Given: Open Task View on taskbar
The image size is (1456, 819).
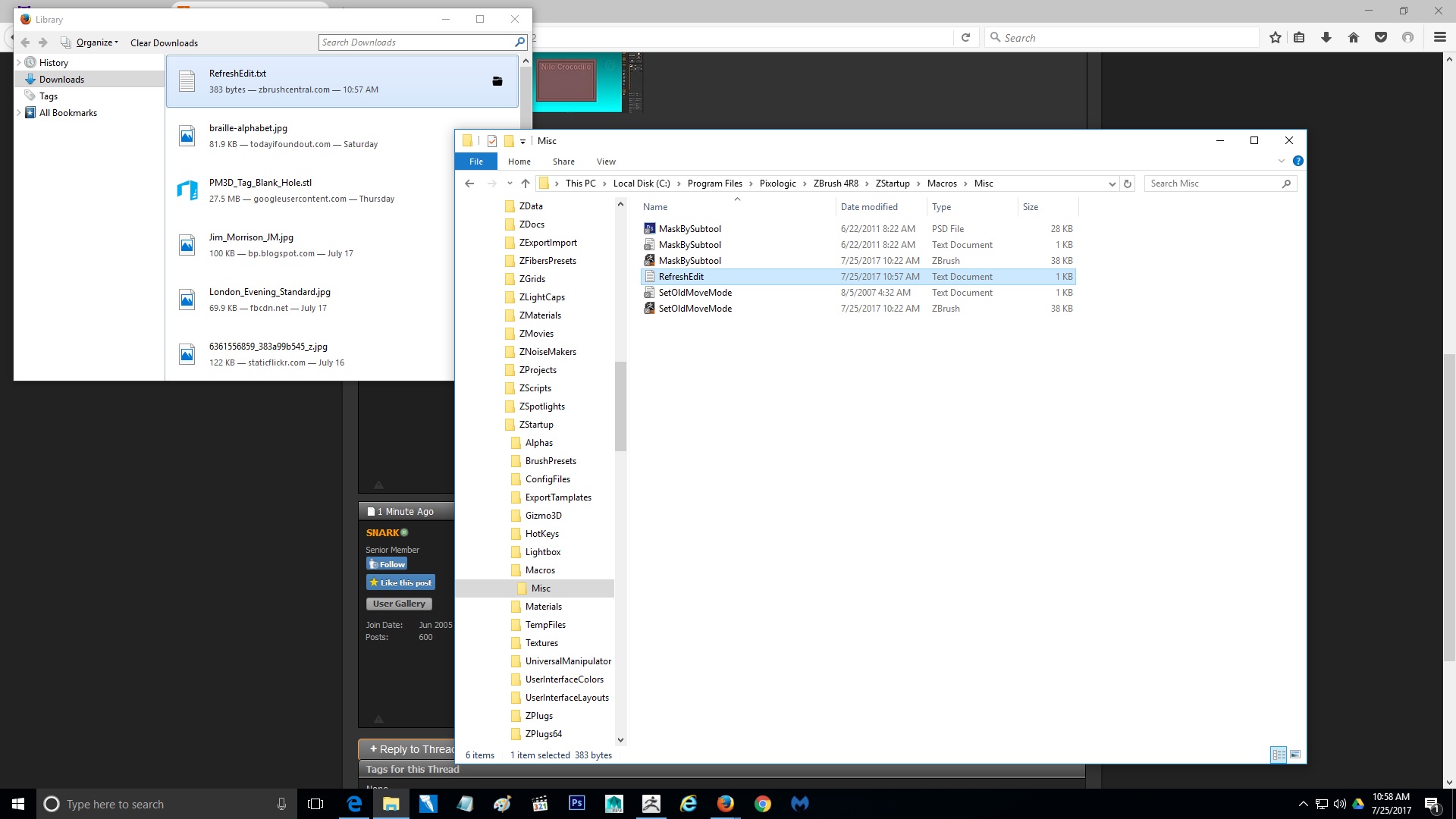Looking at the screenshot, I should pyautogui.click(x=315, y=804).
